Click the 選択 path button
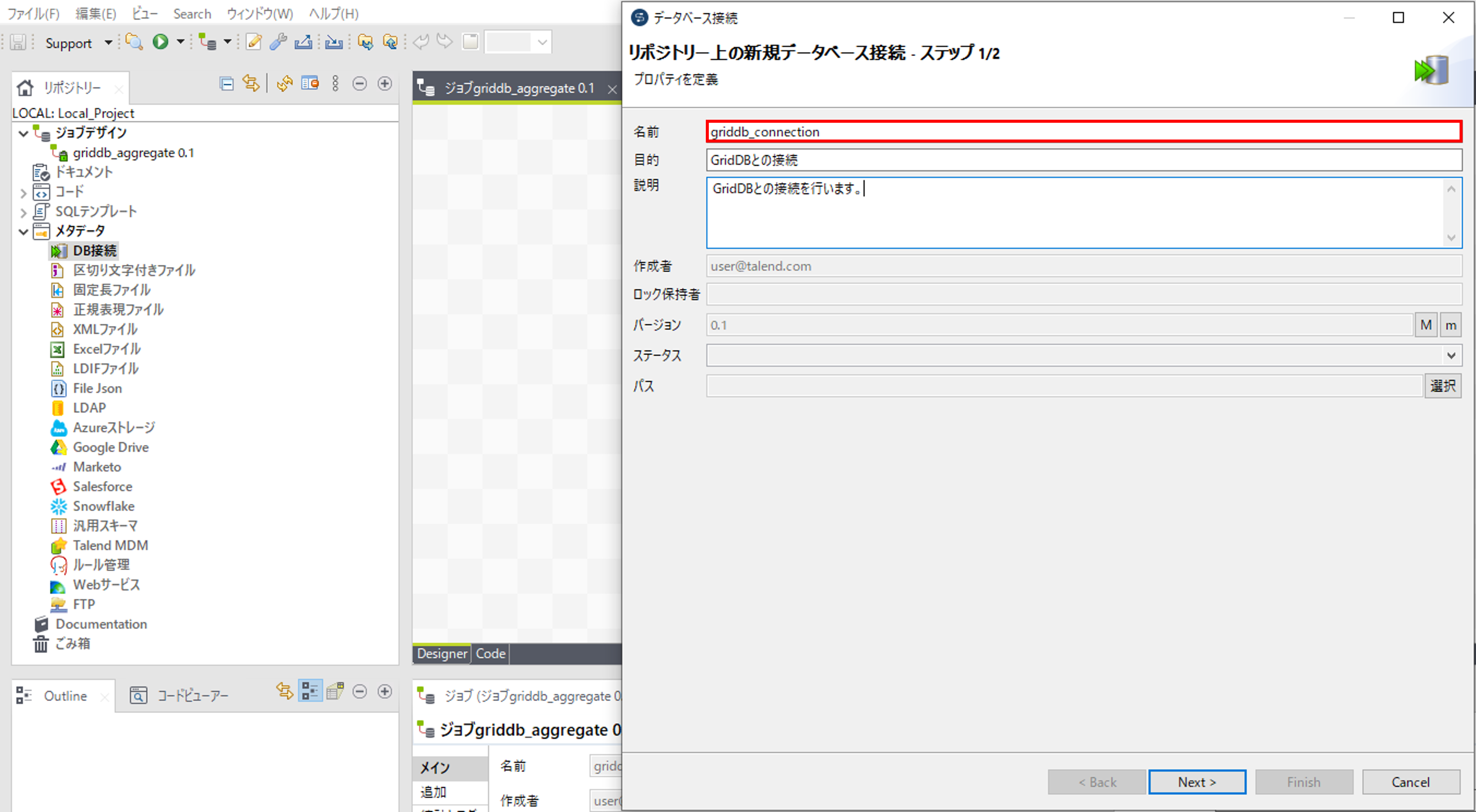Image resolution: width=1476 pixels, height=812 pixels. click(x=1442, y=386)
